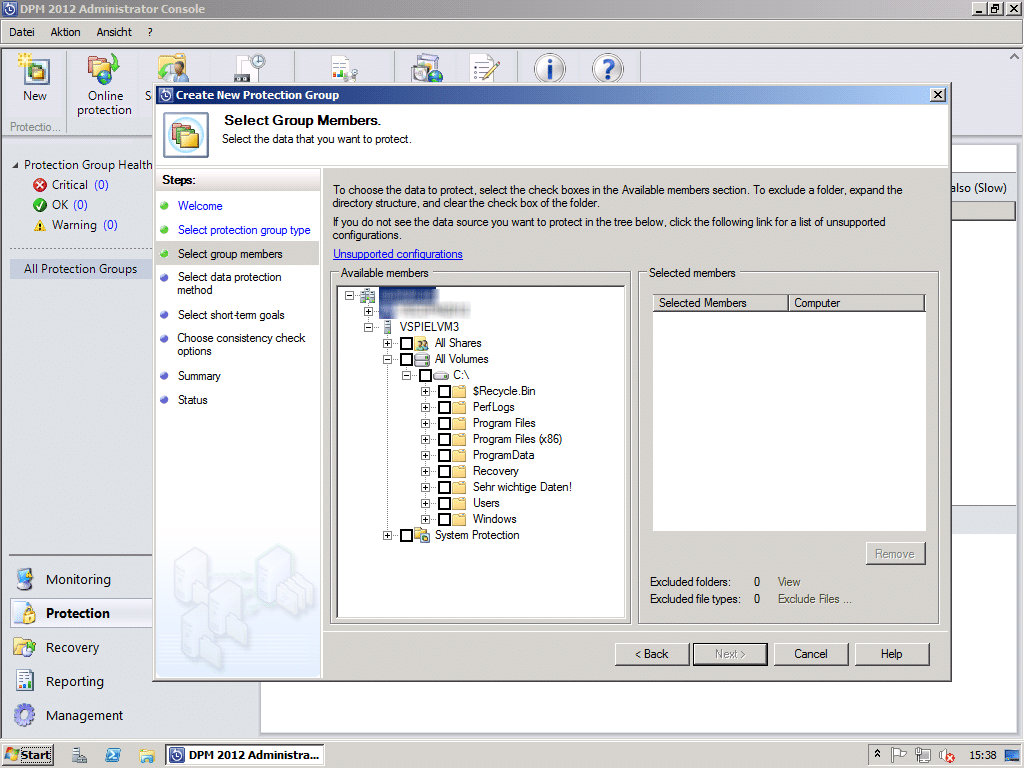
Task: Check the Users folder checkbox
Action: coord(444,504)
